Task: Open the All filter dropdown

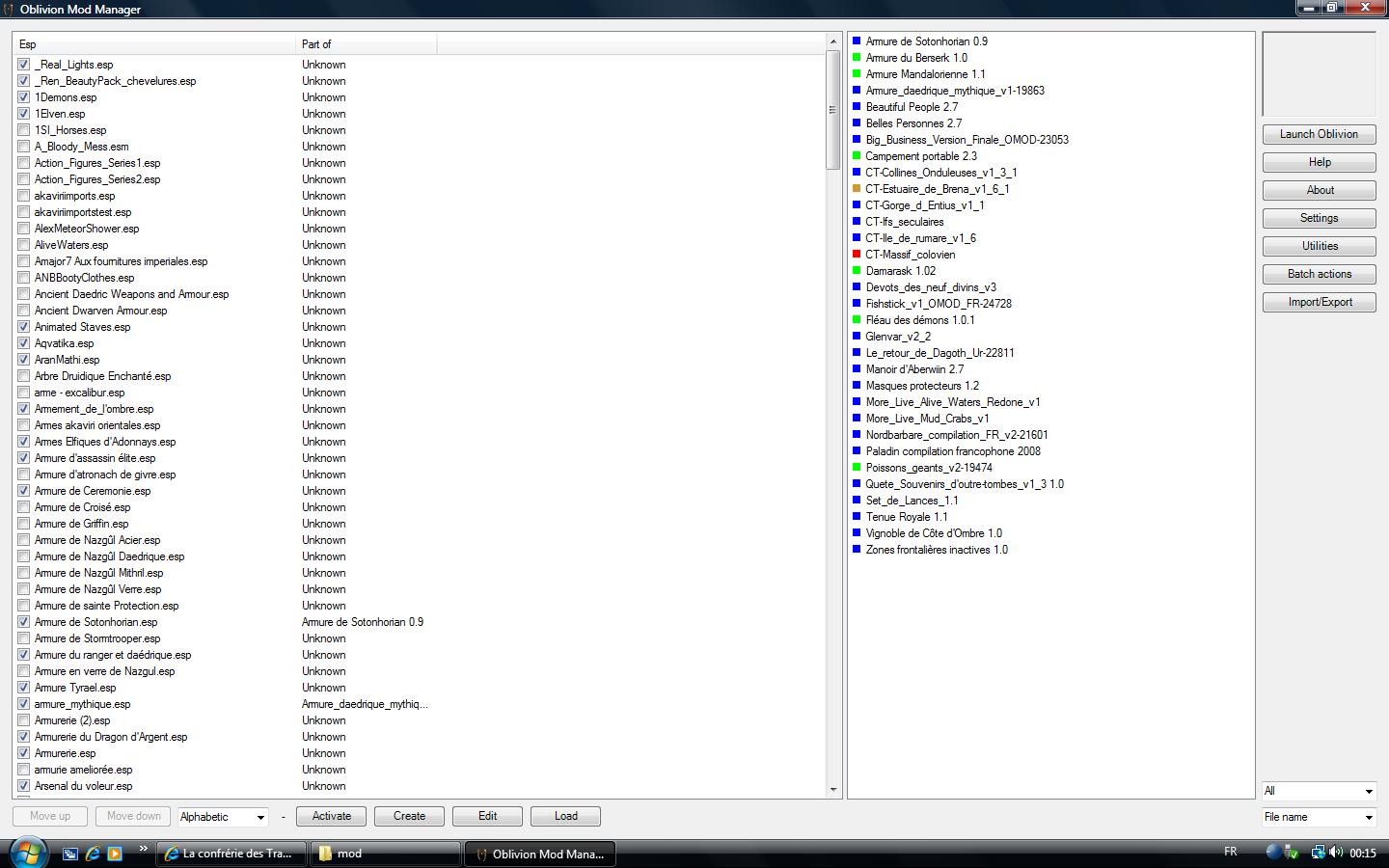Action: [1319, 791]
